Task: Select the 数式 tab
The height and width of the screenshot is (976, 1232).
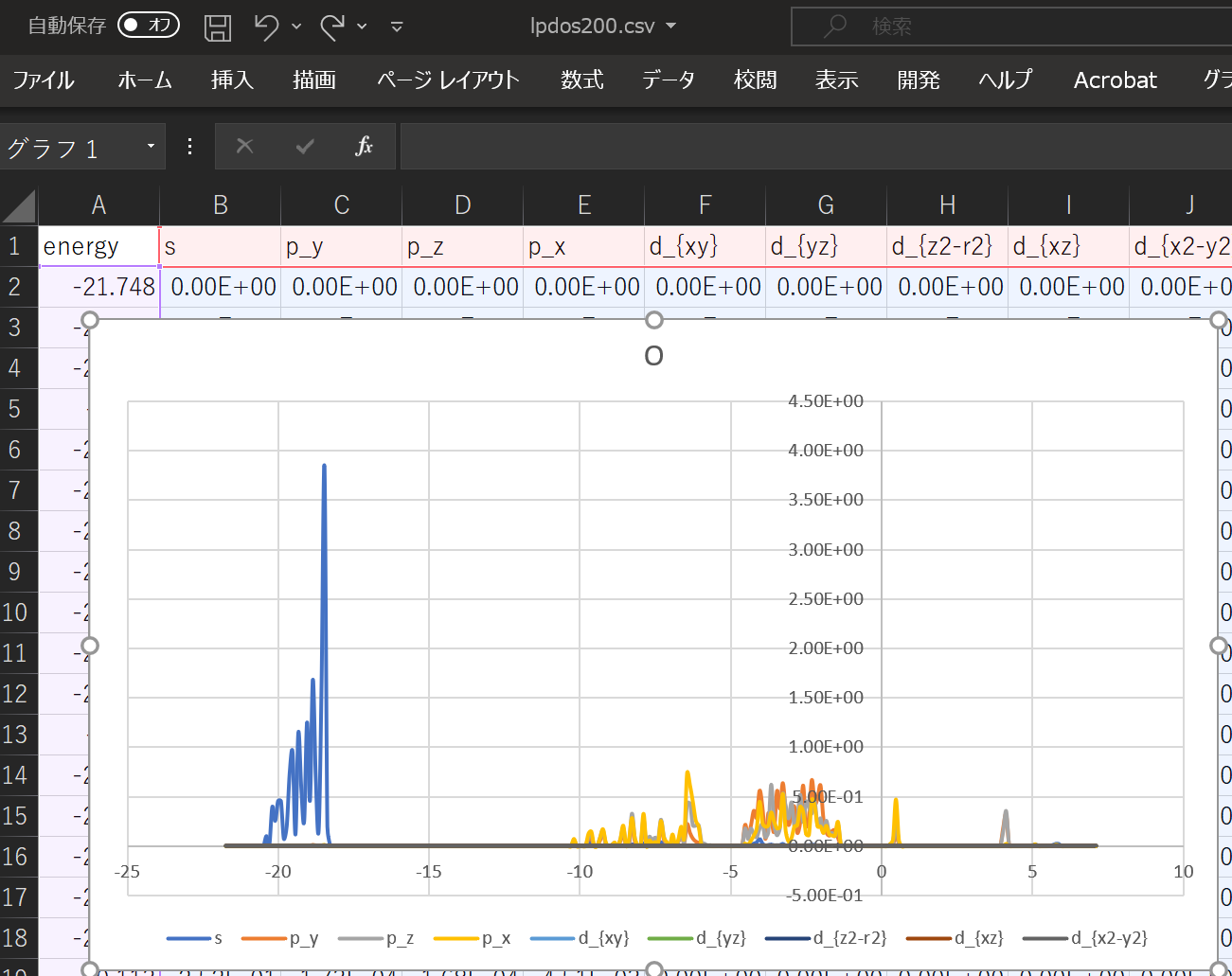Action: [582, 80]
